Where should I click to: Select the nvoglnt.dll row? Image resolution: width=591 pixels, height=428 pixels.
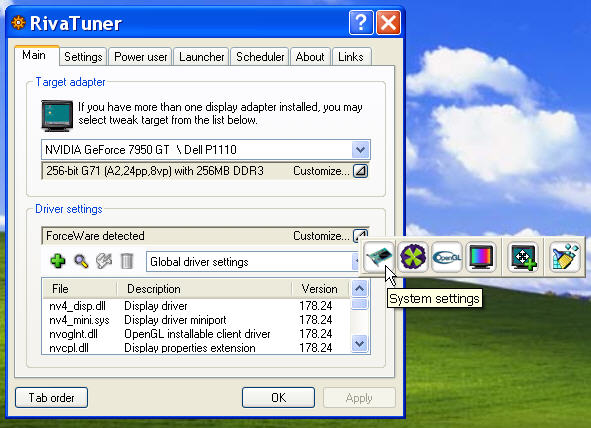click(196, 334)
